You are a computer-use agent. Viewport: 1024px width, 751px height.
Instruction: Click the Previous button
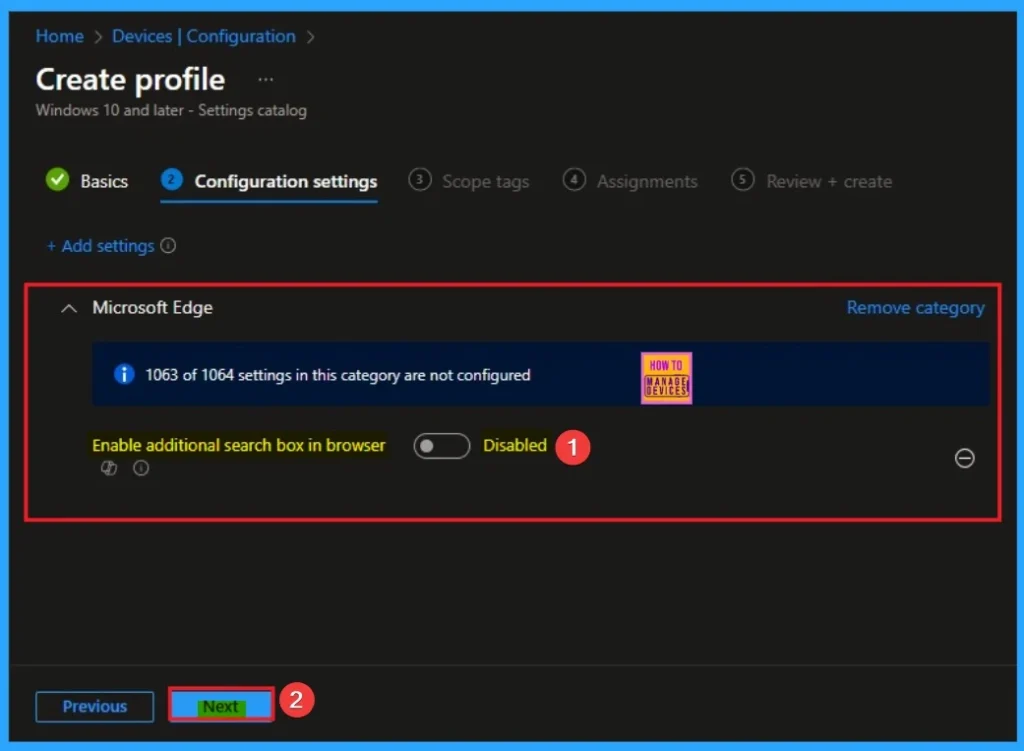(95, 707)
